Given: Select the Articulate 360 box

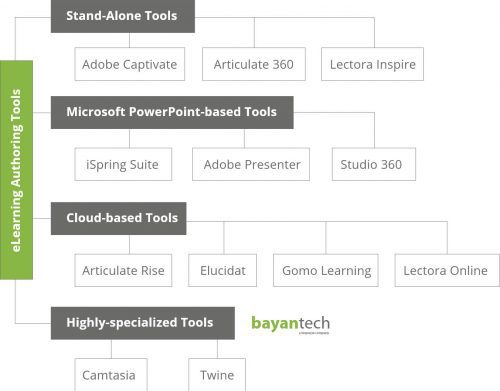Looking at the screenshot, I should pos(254,64).
